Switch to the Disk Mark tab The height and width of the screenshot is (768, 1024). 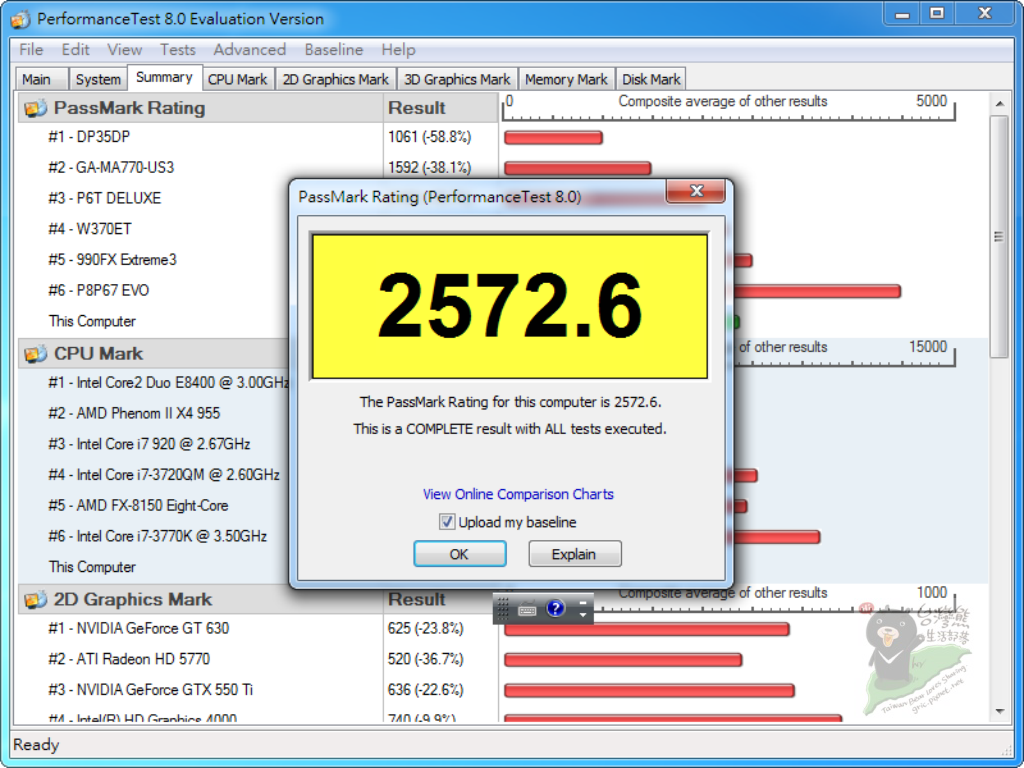tap(651, 79)
